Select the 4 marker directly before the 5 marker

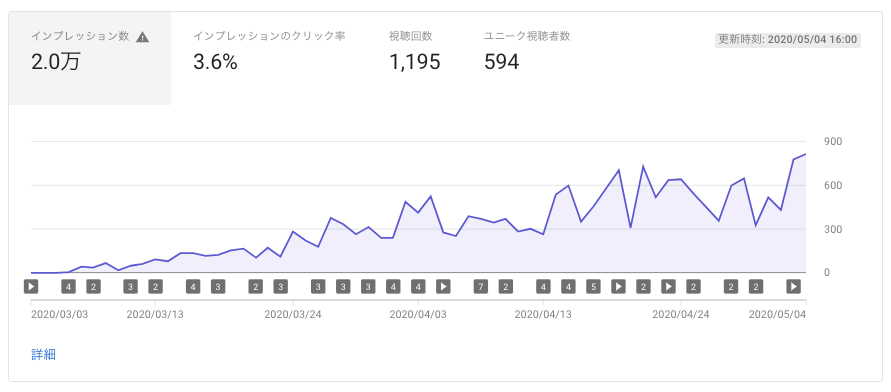(x=568, y=286)
